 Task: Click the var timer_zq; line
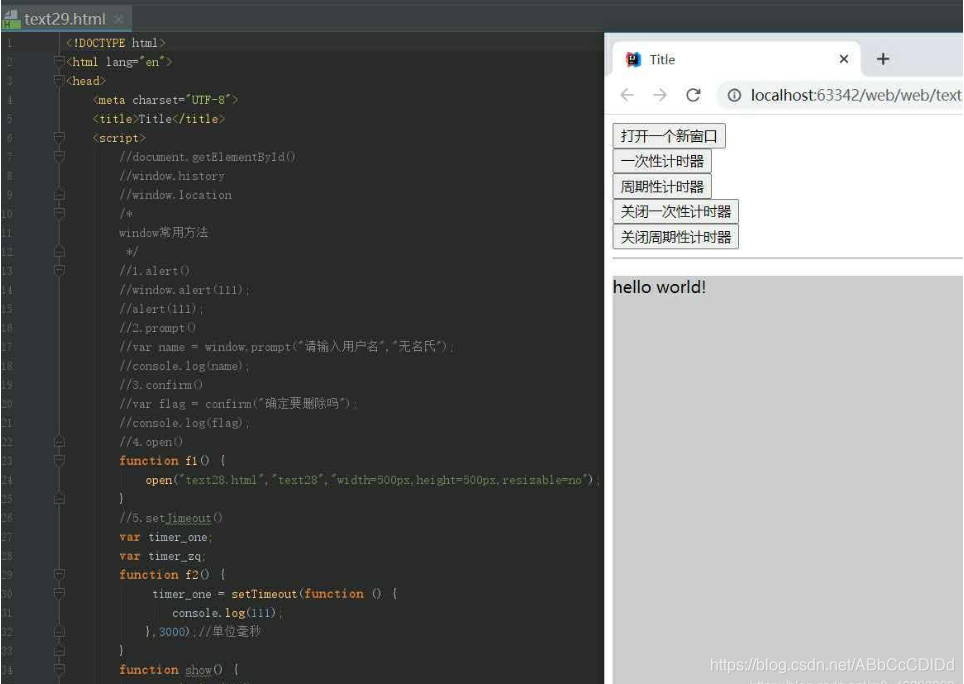click(162, 556)
